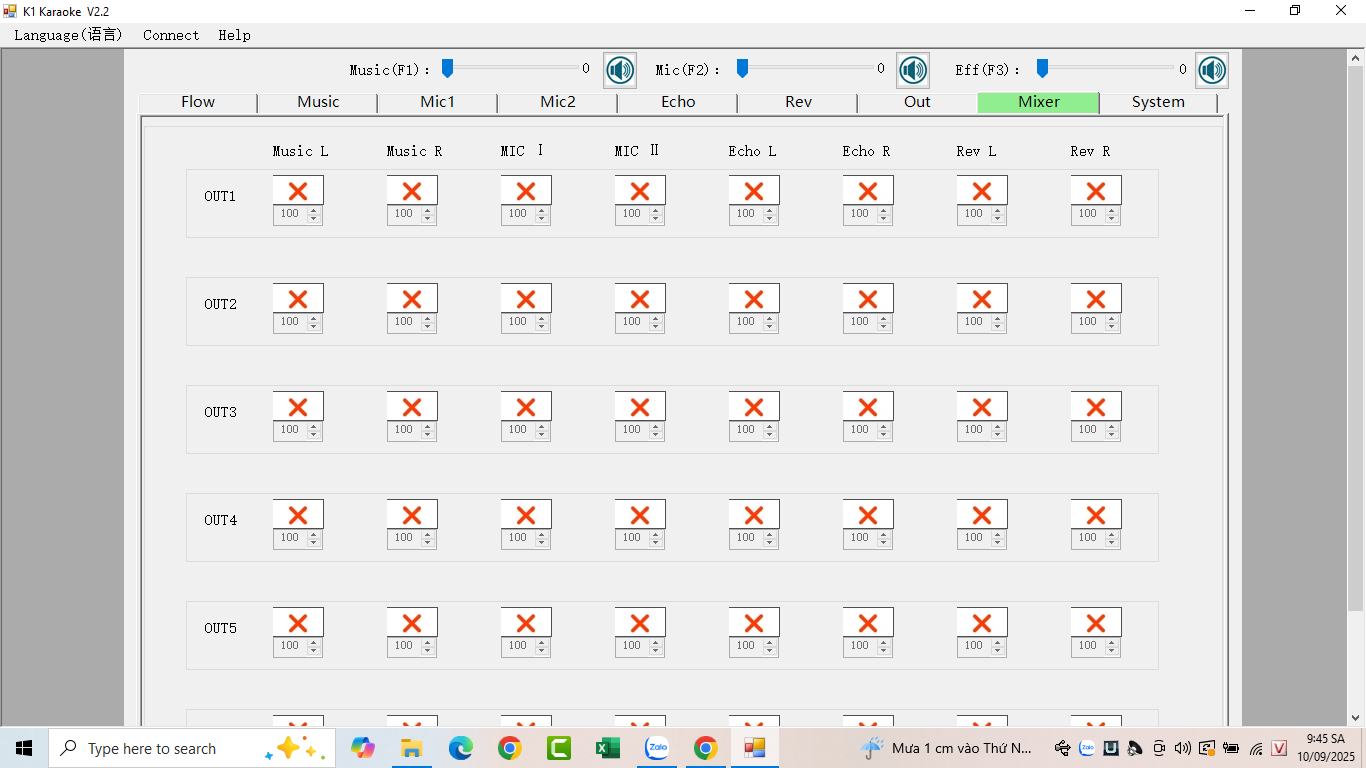
Task: Click the Music (F1) volume slider handle
Action: (448, 68)
